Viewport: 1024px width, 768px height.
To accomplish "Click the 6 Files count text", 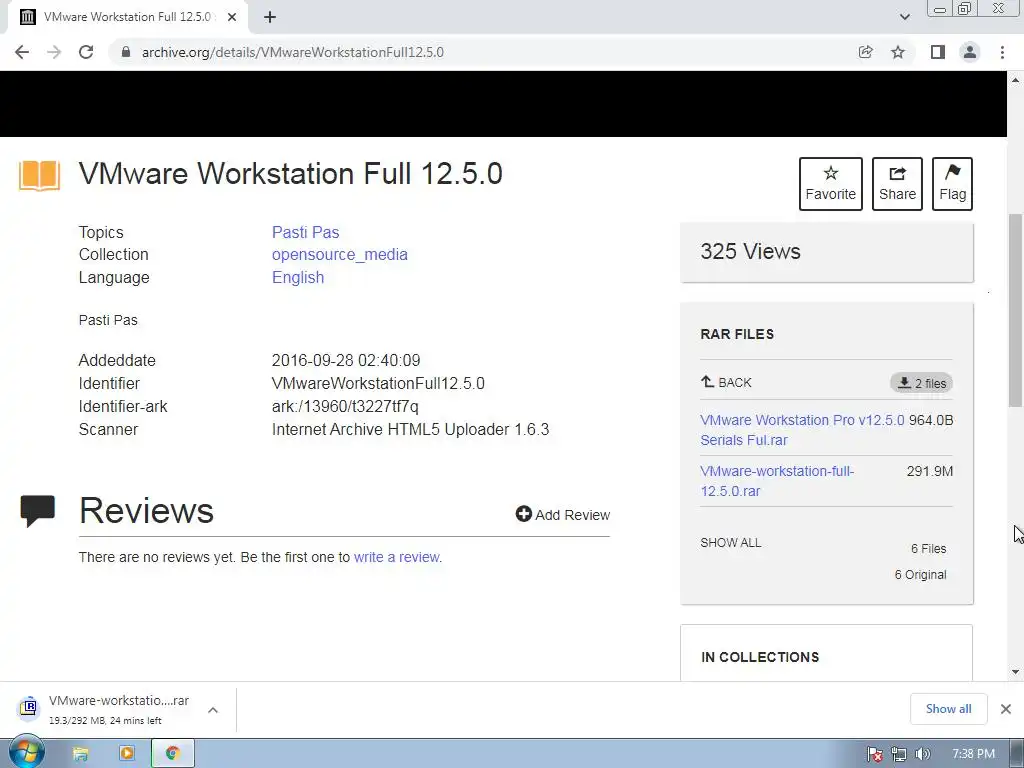I will pyautogui.click(x=929, y=549).
